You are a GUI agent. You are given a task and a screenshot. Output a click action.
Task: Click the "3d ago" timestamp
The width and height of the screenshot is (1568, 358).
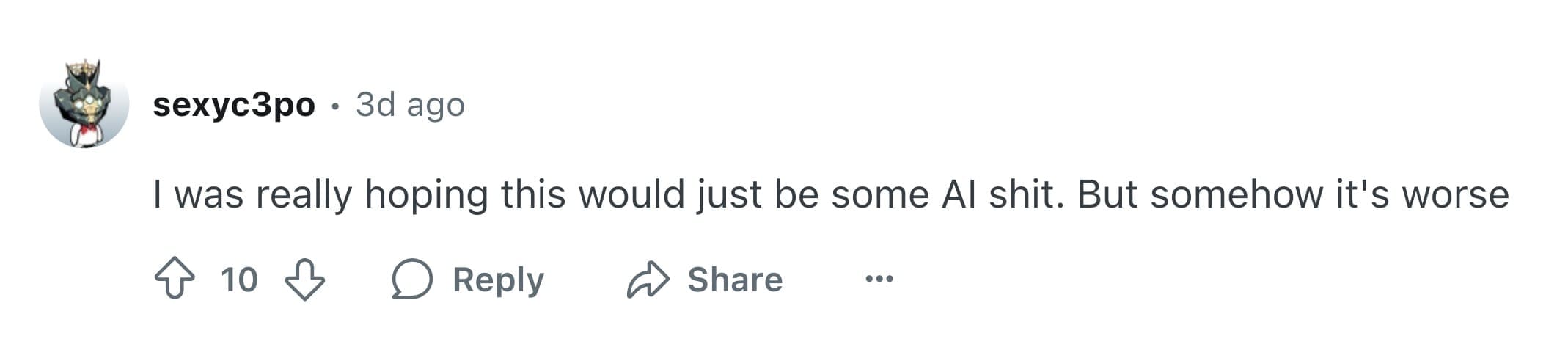coord(410,104)
